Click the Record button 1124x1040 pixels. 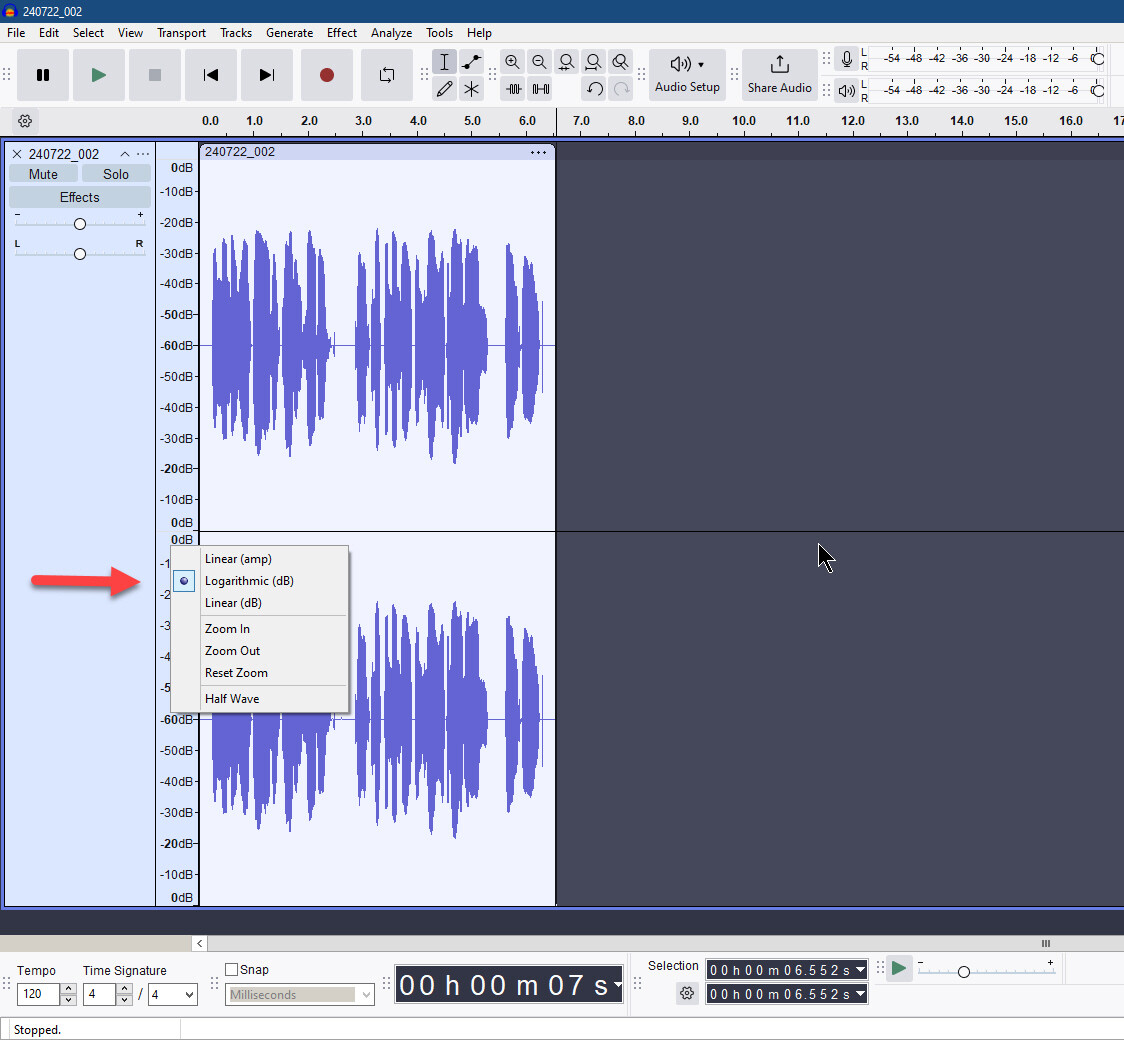pyautogui.click(x=326, y=75)
